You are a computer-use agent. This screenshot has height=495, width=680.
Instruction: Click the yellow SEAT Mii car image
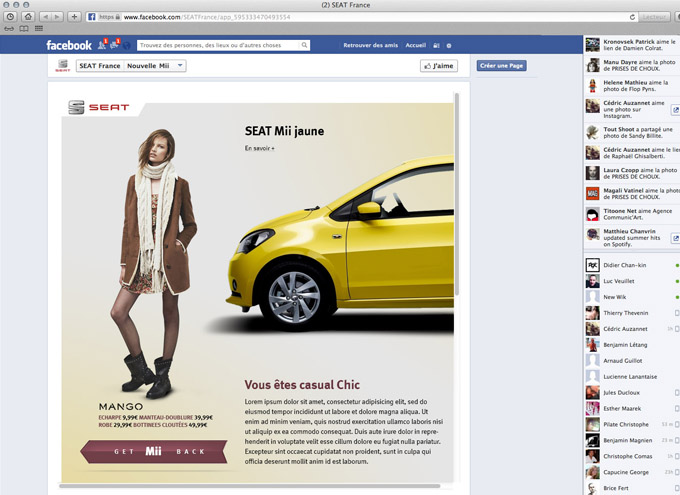[x=340, y=245]
